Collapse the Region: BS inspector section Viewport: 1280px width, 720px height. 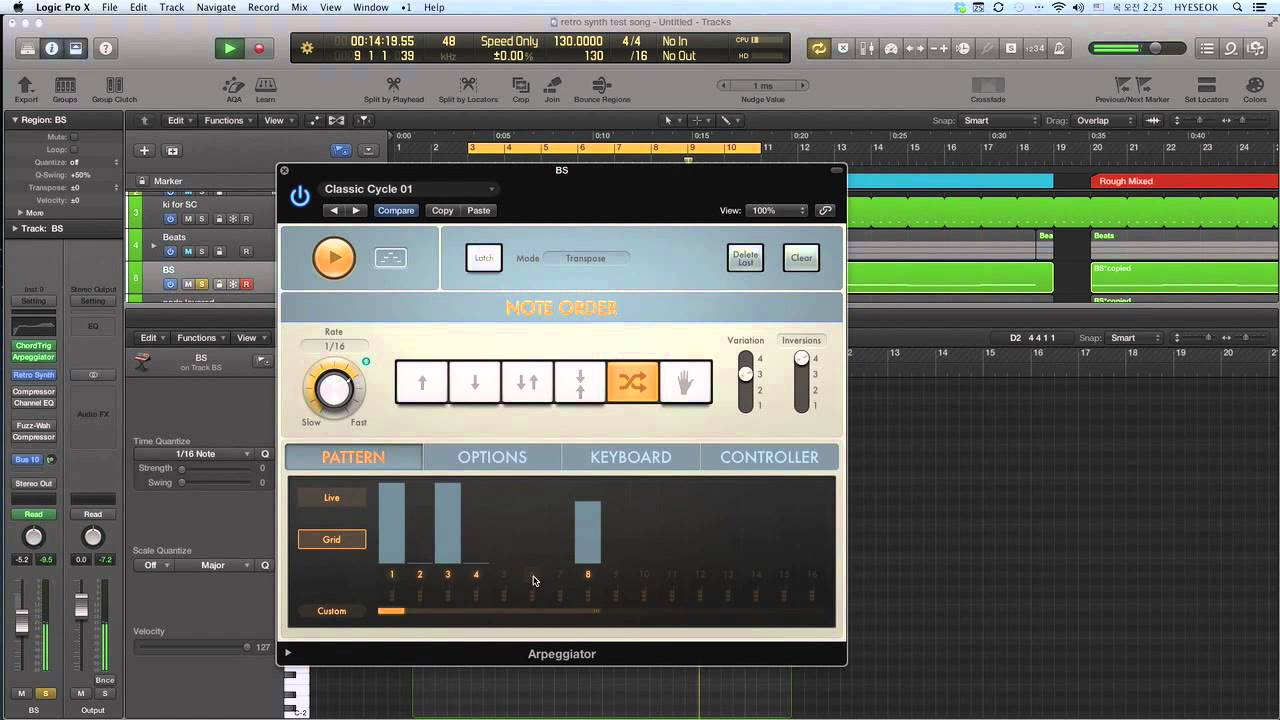pos(15,120)
